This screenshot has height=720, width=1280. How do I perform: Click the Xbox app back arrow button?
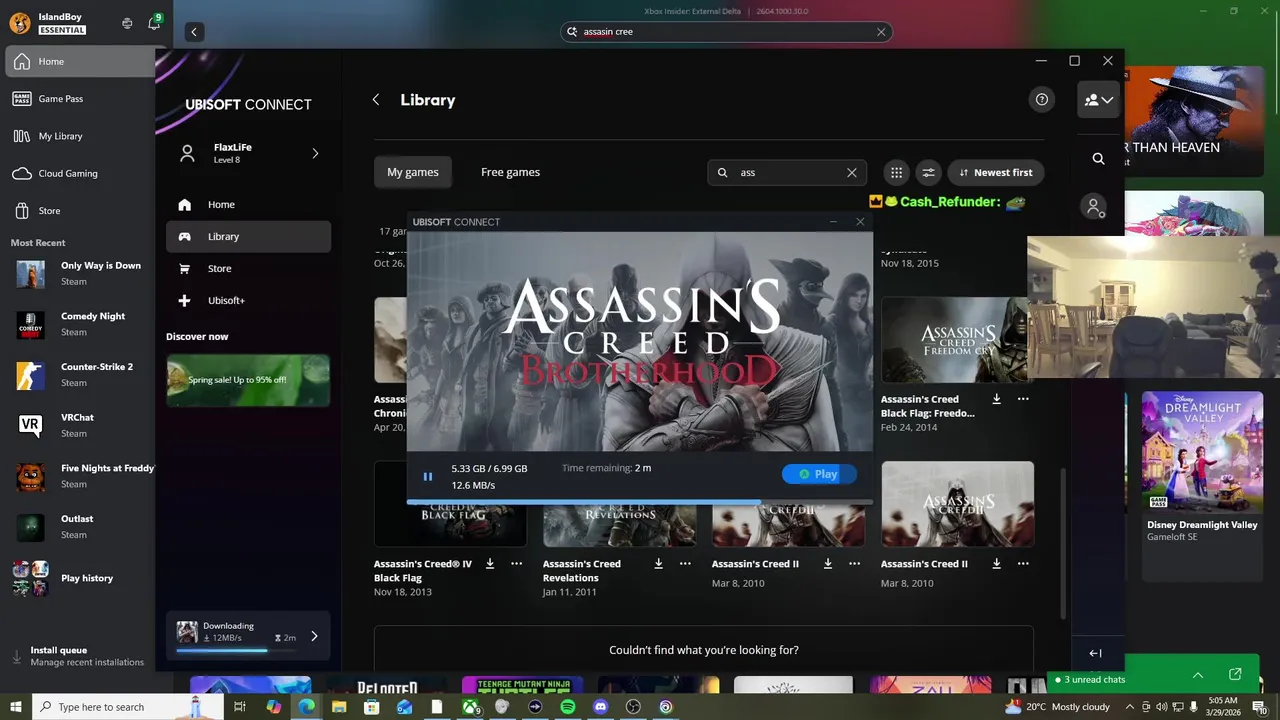[x=194, y=32]
